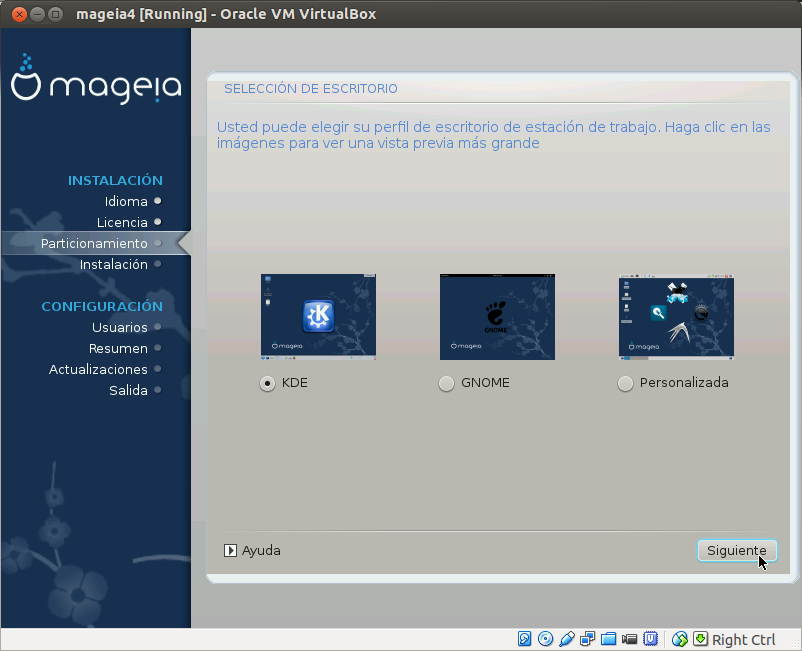Select Particionamiento in the installation steps
This screenshot has height=651, width=802.
pyautogui.click(x=94, y=243)
